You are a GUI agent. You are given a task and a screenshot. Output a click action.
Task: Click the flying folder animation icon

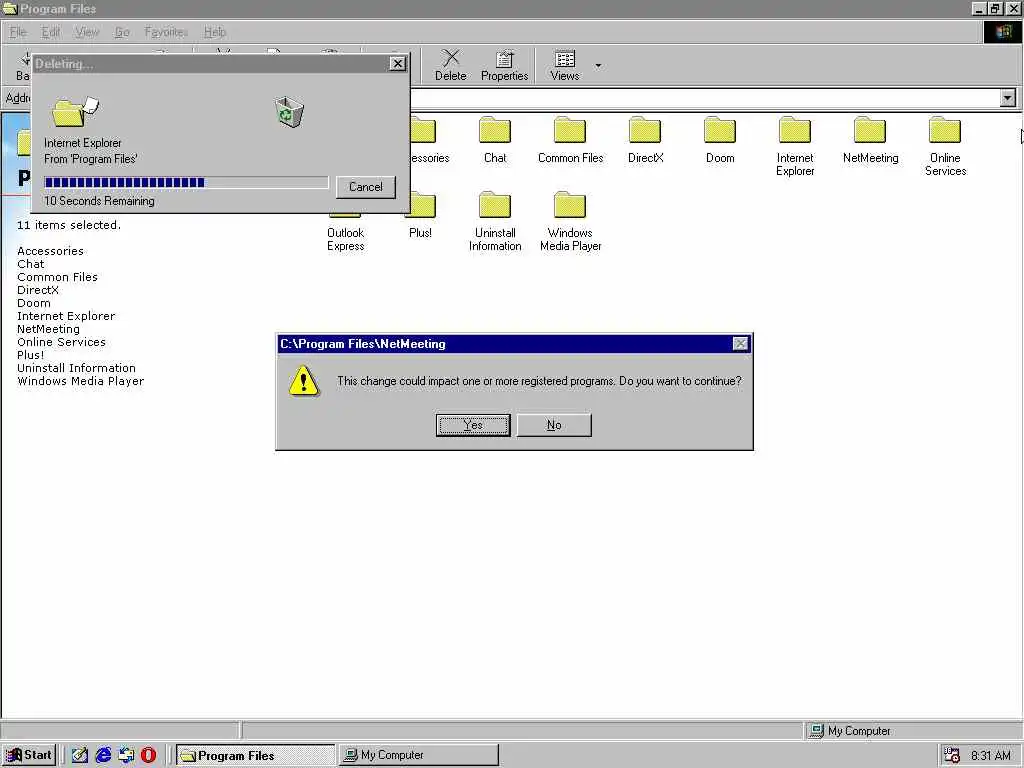(x=74, y=112)
